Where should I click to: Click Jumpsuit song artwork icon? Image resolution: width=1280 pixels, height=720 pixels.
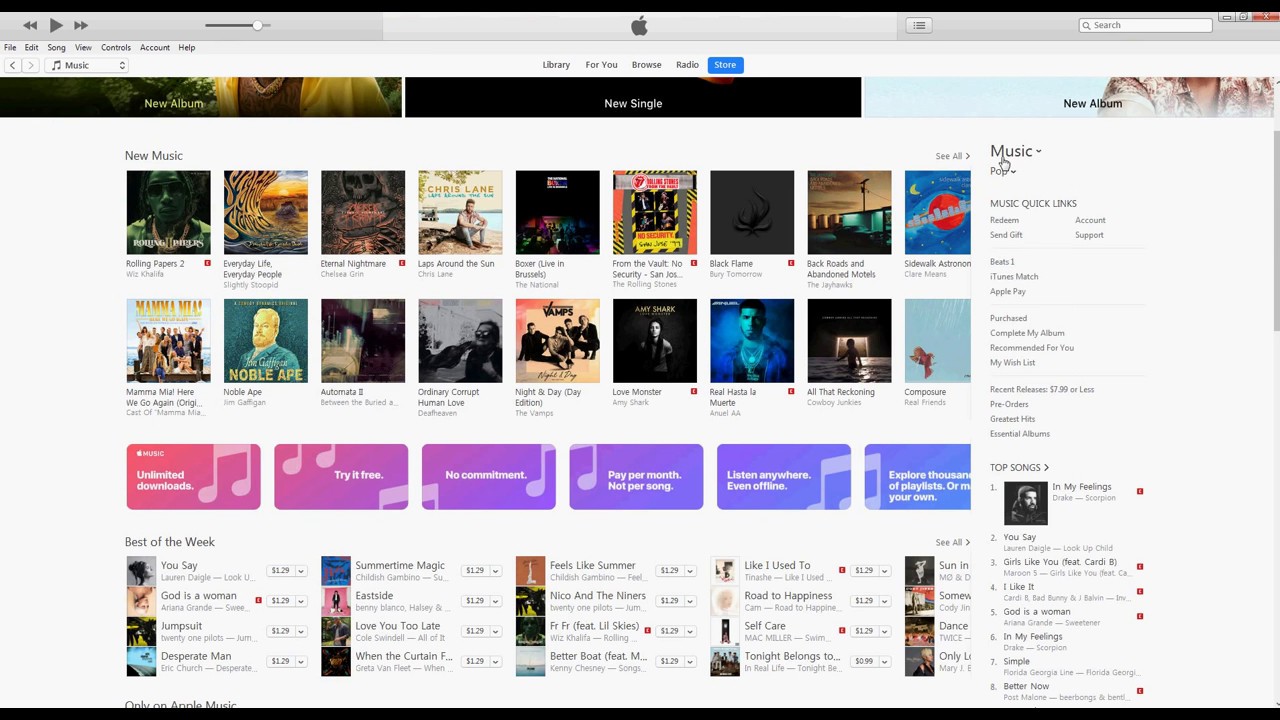pyautogui.click(x=141, y=632)
